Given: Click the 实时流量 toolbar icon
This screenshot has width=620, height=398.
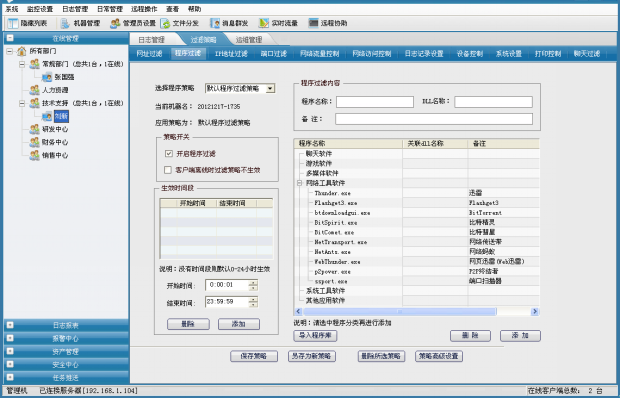Looking at the screenshot, I should pyautogui.click(x=264, y=23).
